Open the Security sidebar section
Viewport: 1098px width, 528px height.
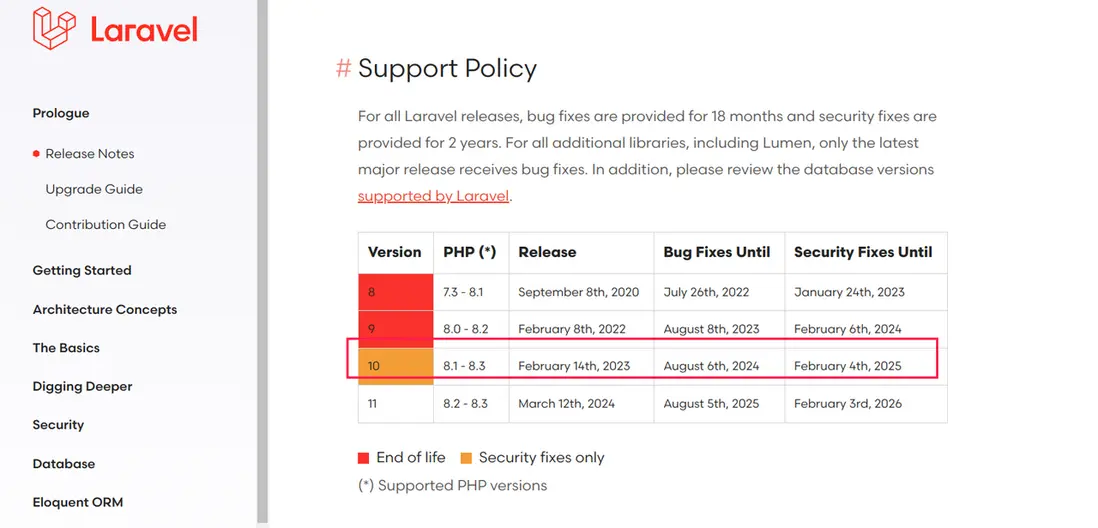58,425
